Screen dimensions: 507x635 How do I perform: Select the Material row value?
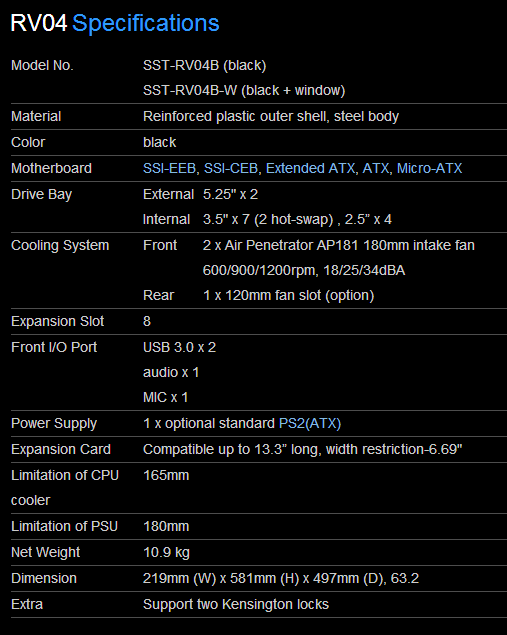click(271, 116)
